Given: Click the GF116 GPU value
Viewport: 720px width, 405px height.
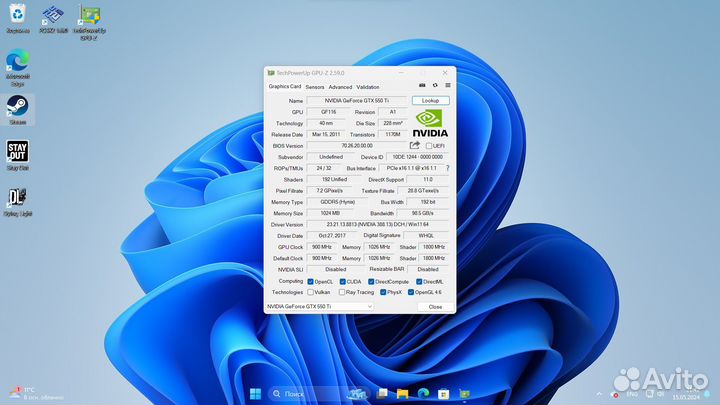Looking at the screenshot, I should pos(328,112).
